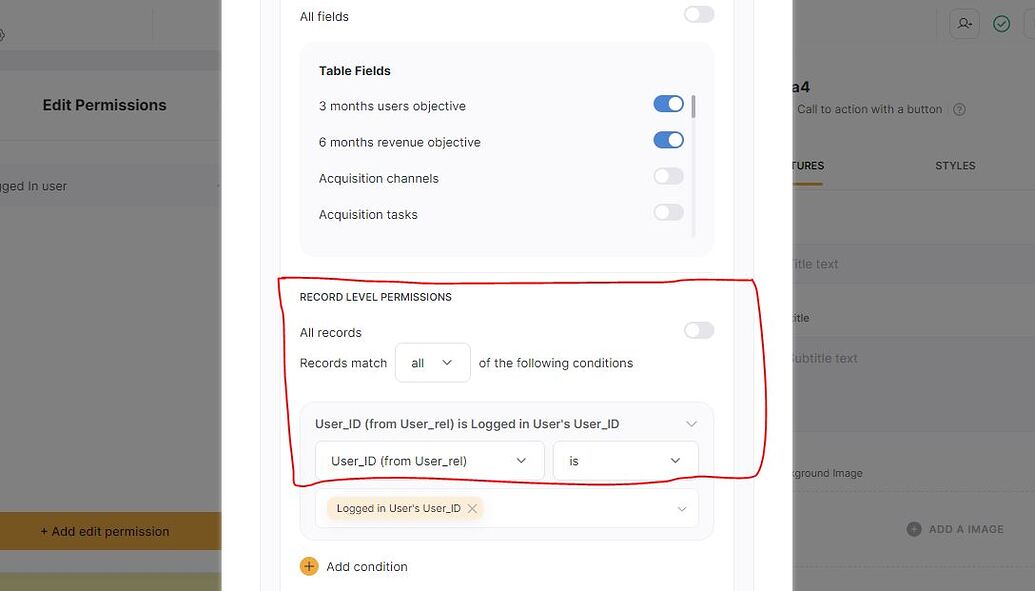Enable the Acquisition channels field toggle

(x=667, y=176)
